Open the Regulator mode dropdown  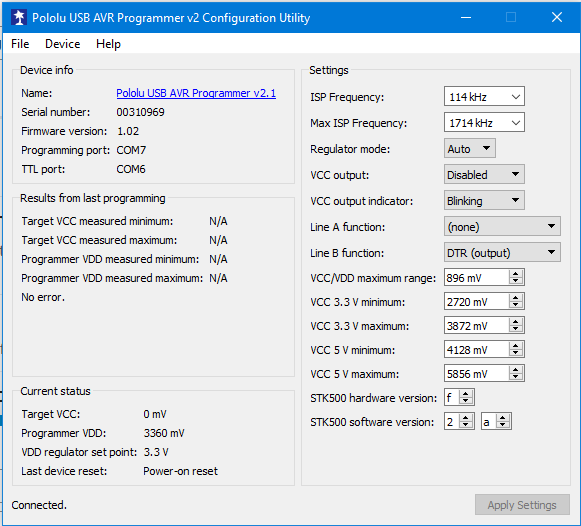click(469, 149)
